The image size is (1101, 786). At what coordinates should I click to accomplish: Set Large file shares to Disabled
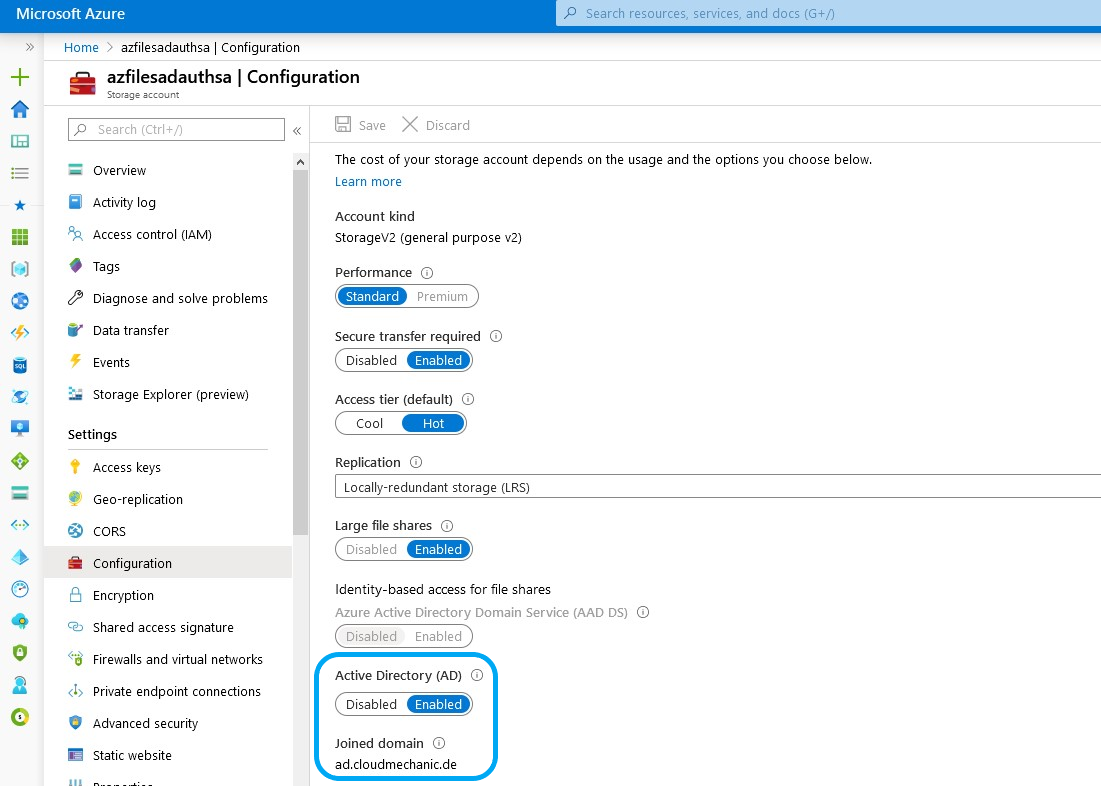click(x=371, y=549)
